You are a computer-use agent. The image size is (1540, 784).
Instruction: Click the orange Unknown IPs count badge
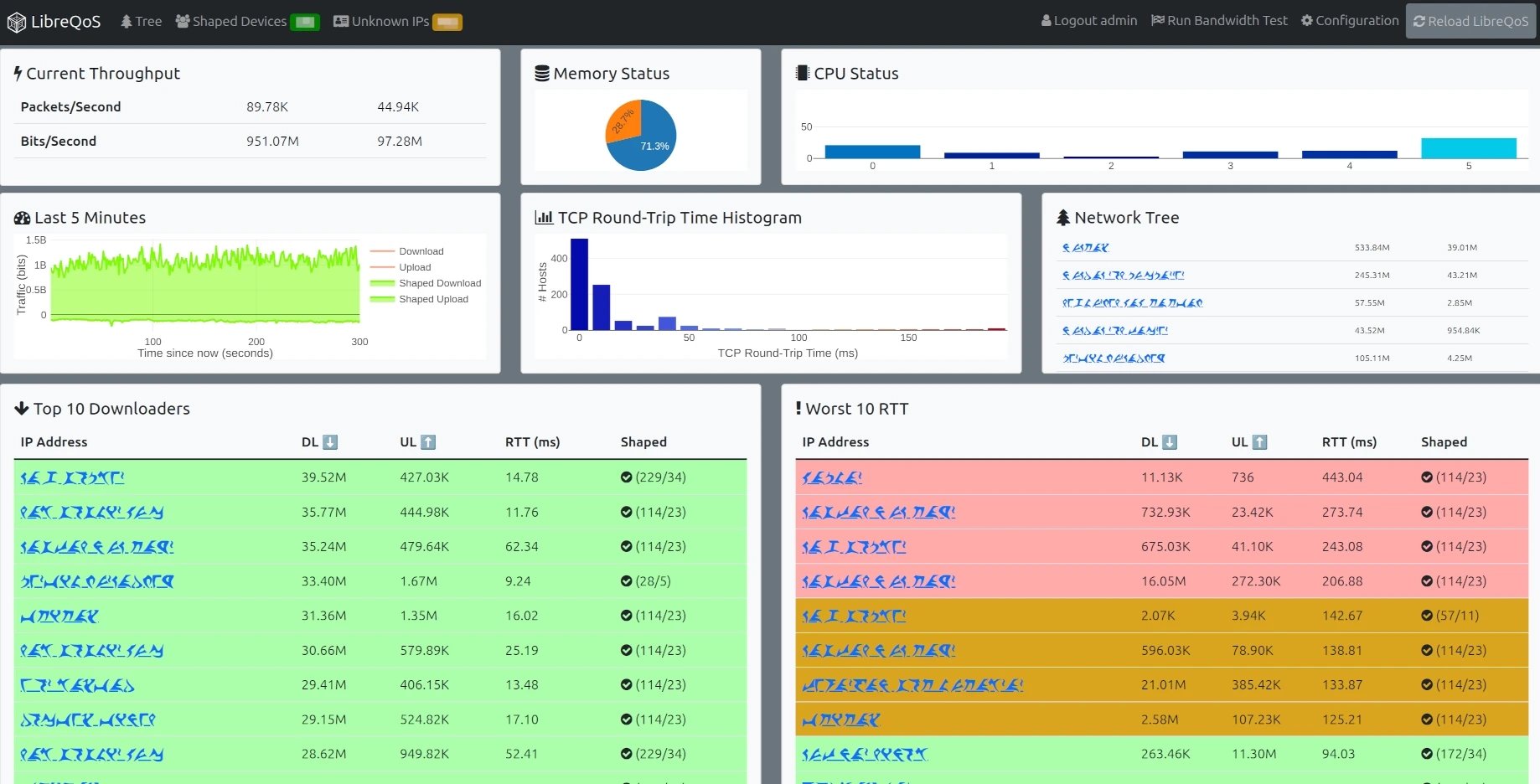click(447, 22)
